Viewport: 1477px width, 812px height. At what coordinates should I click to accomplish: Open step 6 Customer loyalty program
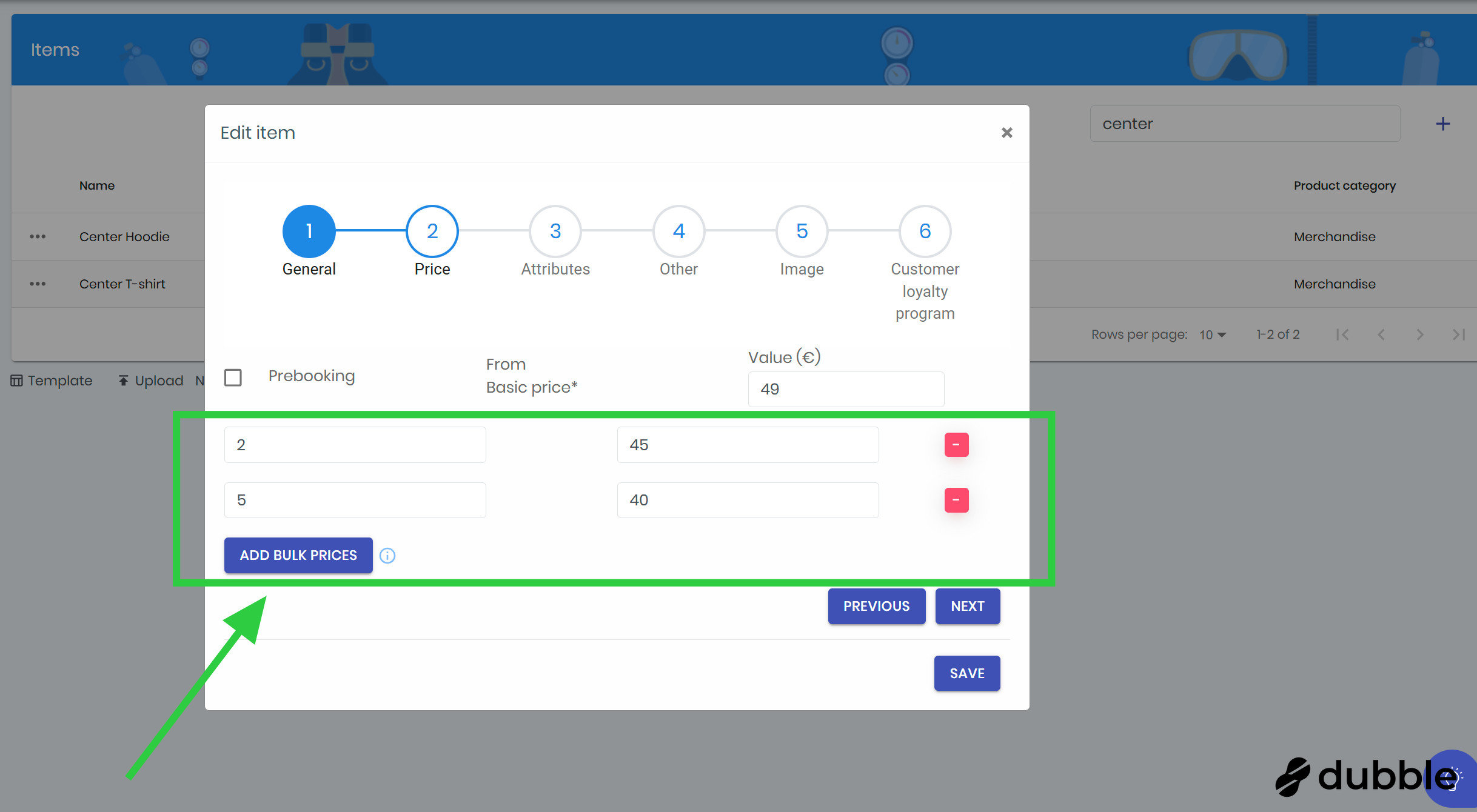pyautogui.click(x=925, y=231)
